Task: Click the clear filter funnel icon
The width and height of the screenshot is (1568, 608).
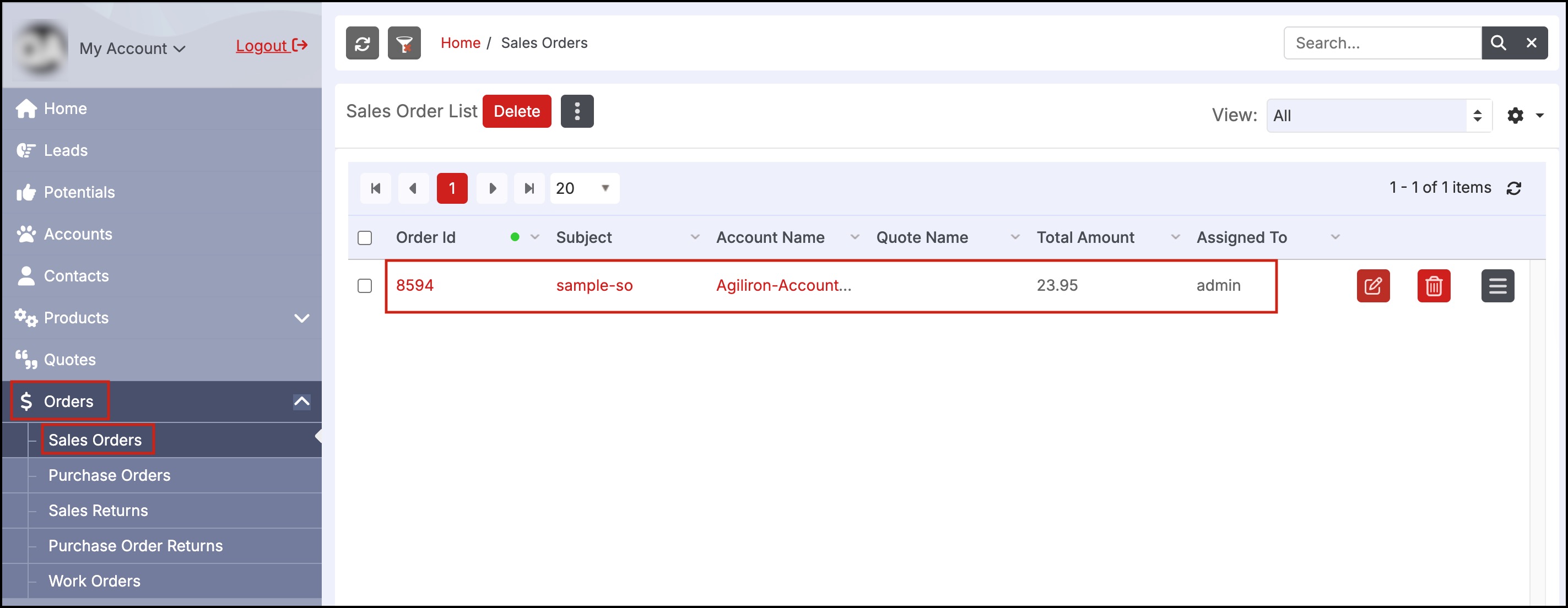Action: click(x=404, y=43)
